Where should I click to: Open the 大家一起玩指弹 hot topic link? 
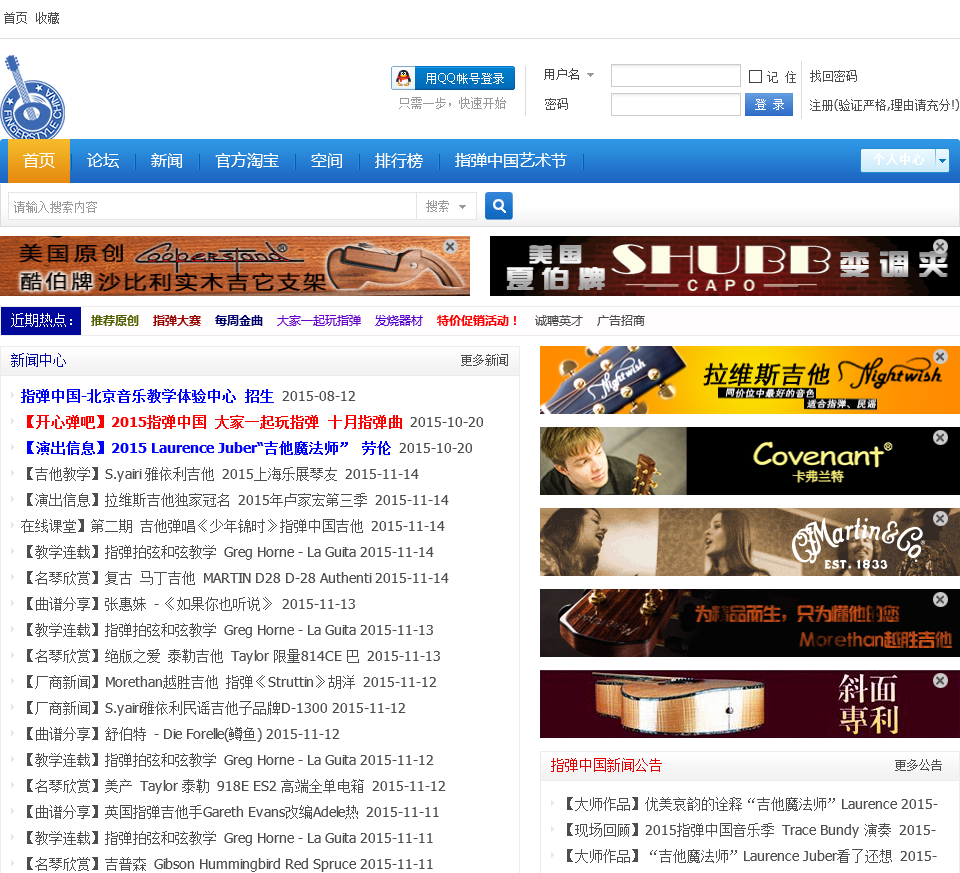coord(318,321)
